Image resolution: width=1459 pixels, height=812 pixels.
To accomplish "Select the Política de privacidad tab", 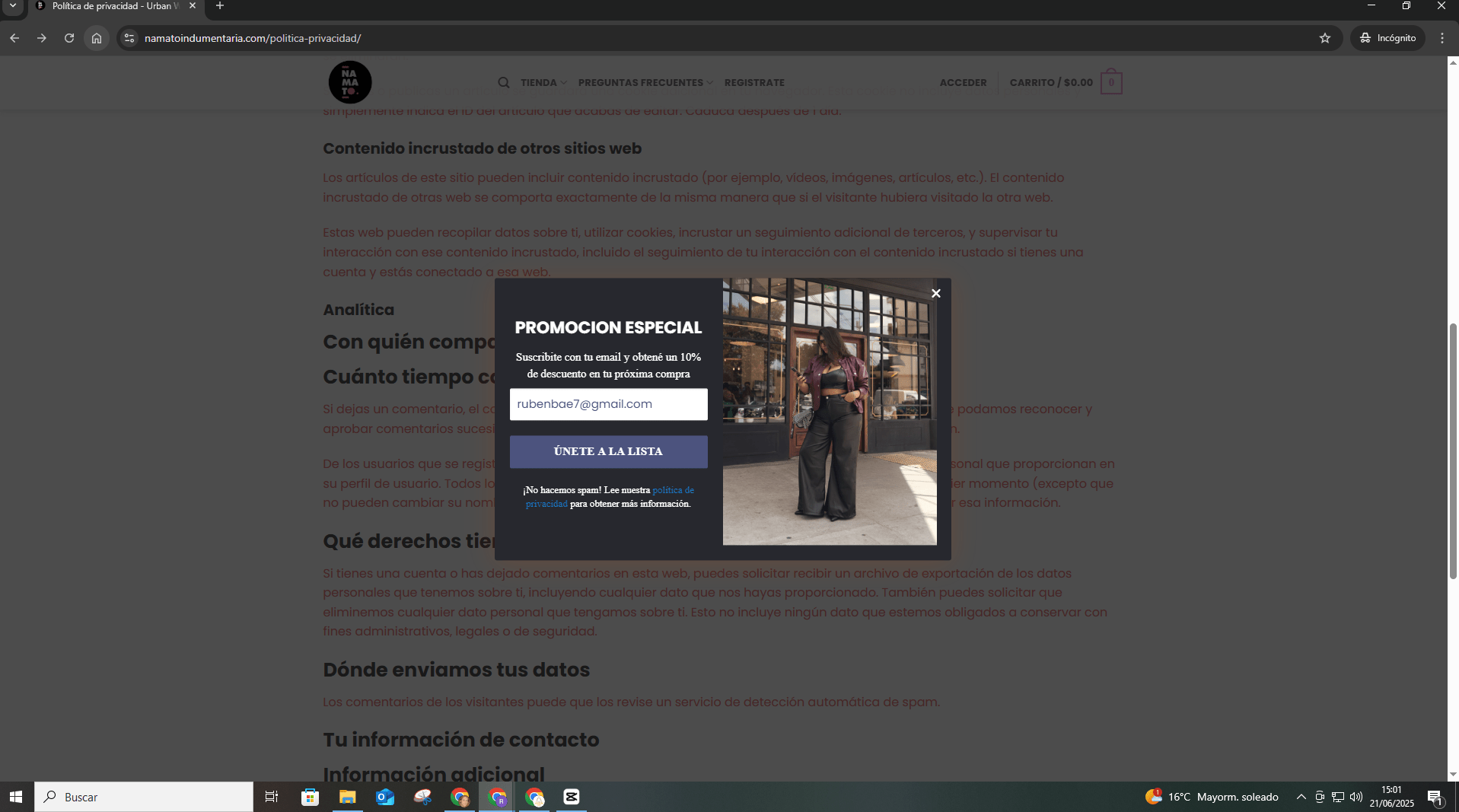I will [x=114, y=6].
